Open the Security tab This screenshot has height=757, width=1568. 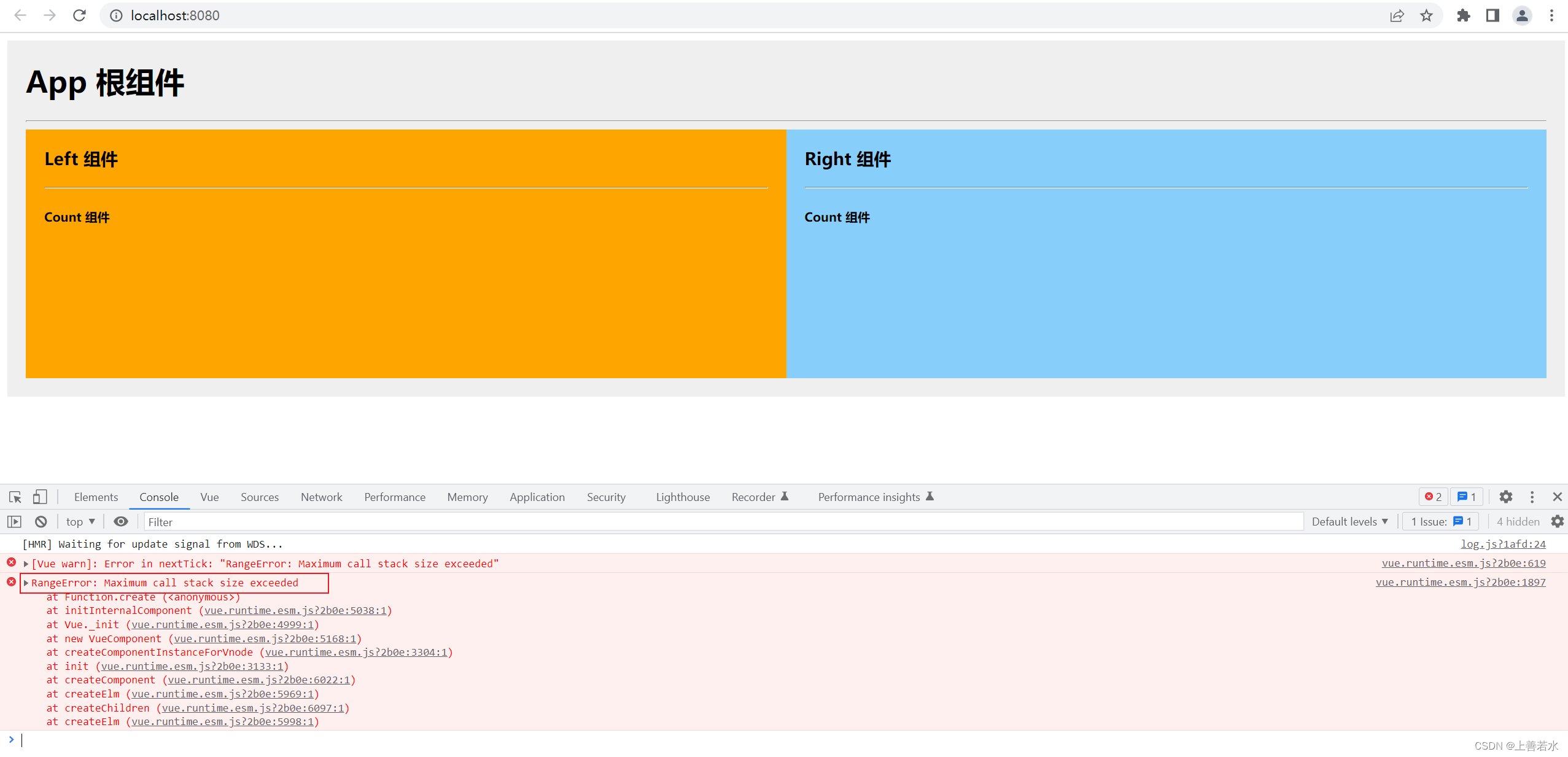606,497
